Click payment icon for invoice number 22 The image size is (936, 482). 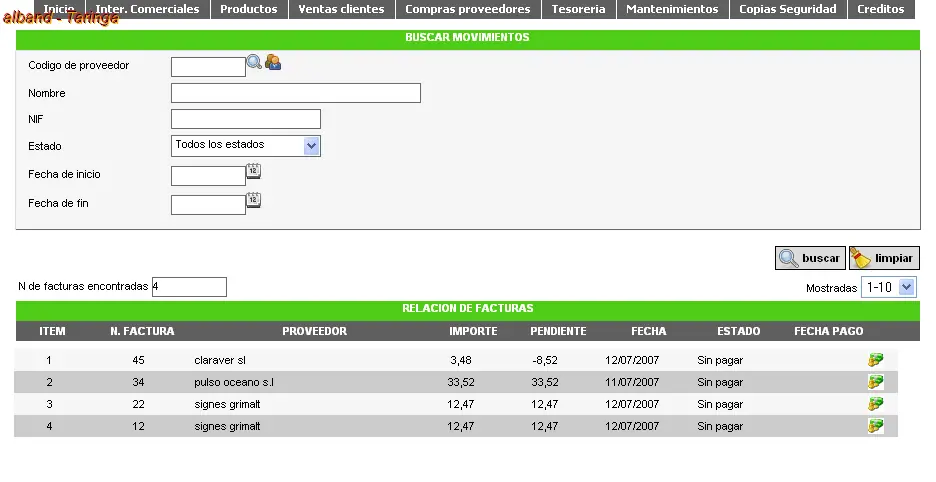(x=876, y=404)
